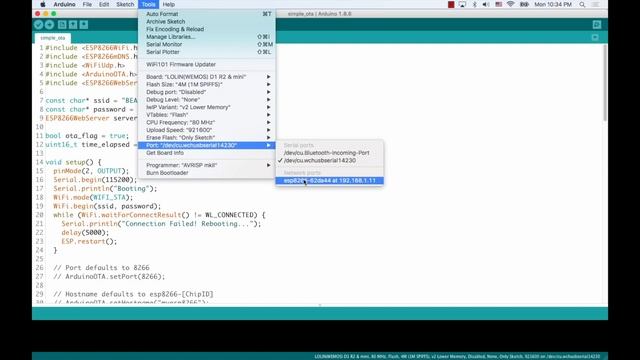Select checked /dev/cu.wchusbserial14230 port
This screenshot has height=360, width=640.
[x=329, y=161]
